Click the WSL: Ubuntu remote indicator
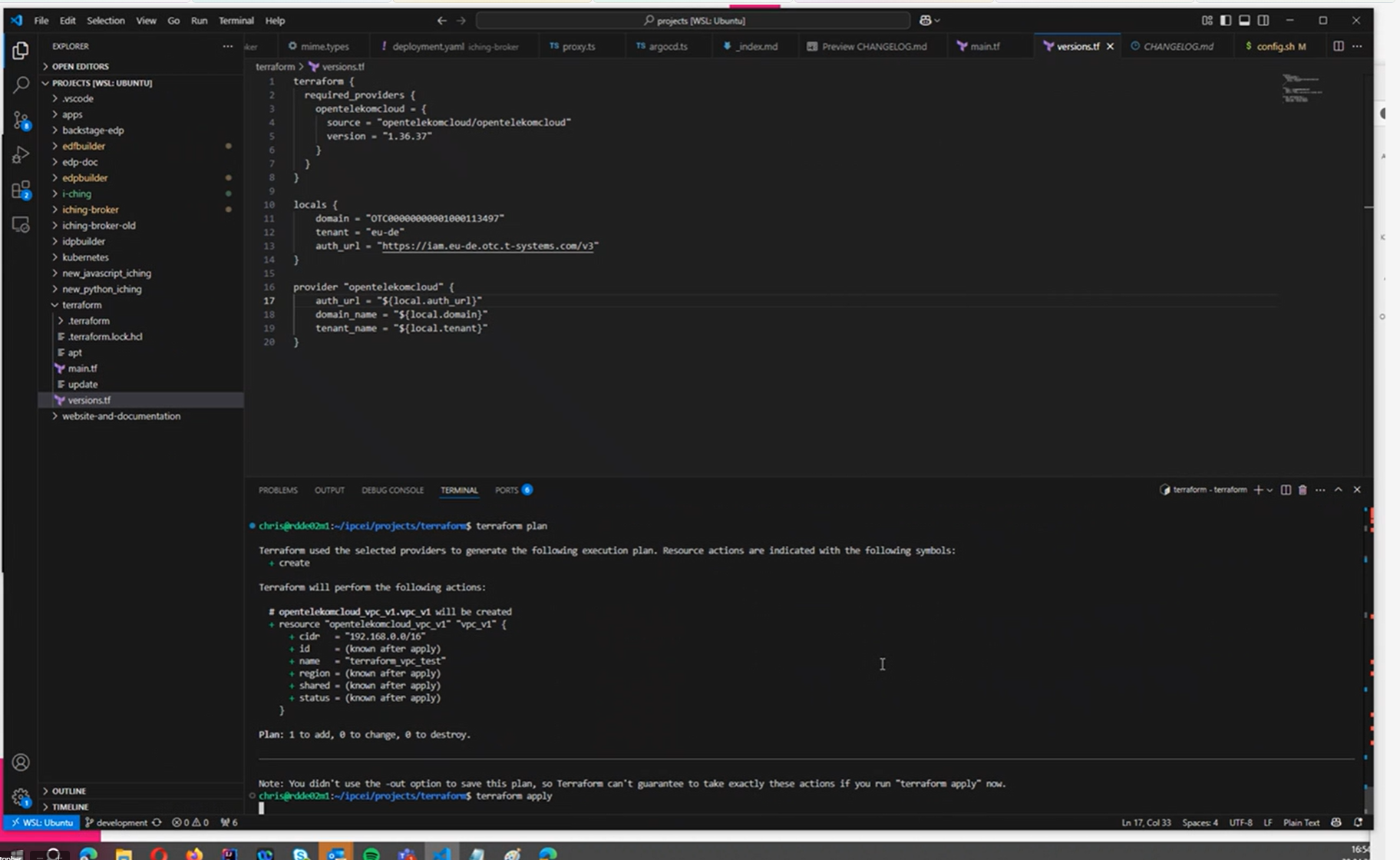1400x860 pixels. 43,822
